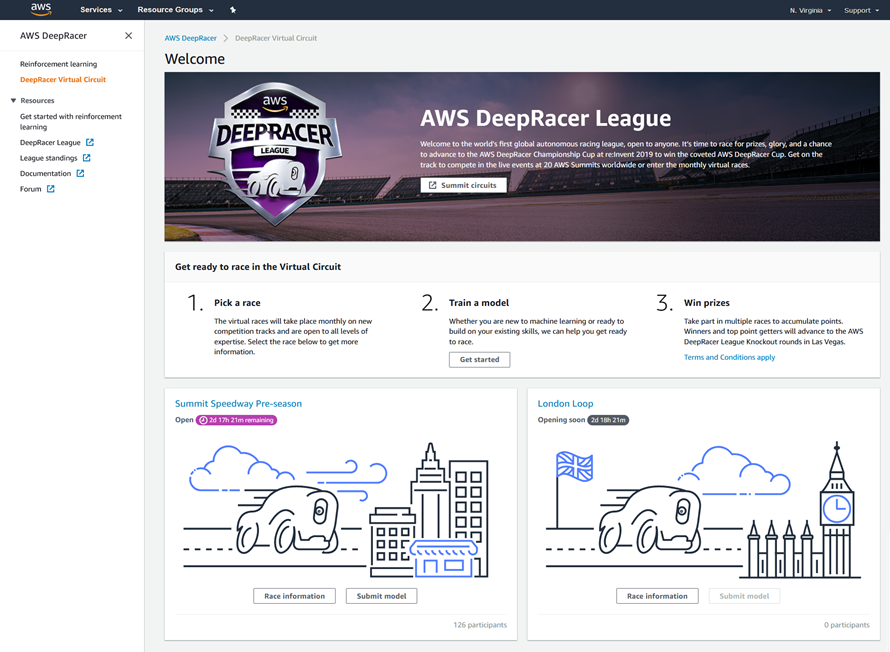Screen dimensions: 890x652
Task: View Race information for London Loop
Action: click(657, 595)
